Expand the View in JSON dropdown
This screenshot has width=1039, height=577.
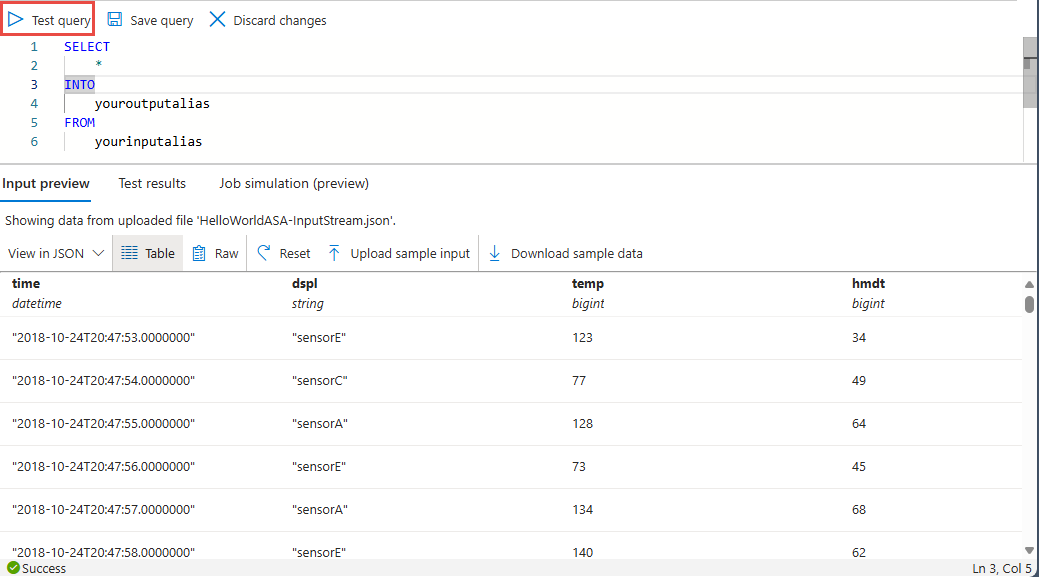56,253
